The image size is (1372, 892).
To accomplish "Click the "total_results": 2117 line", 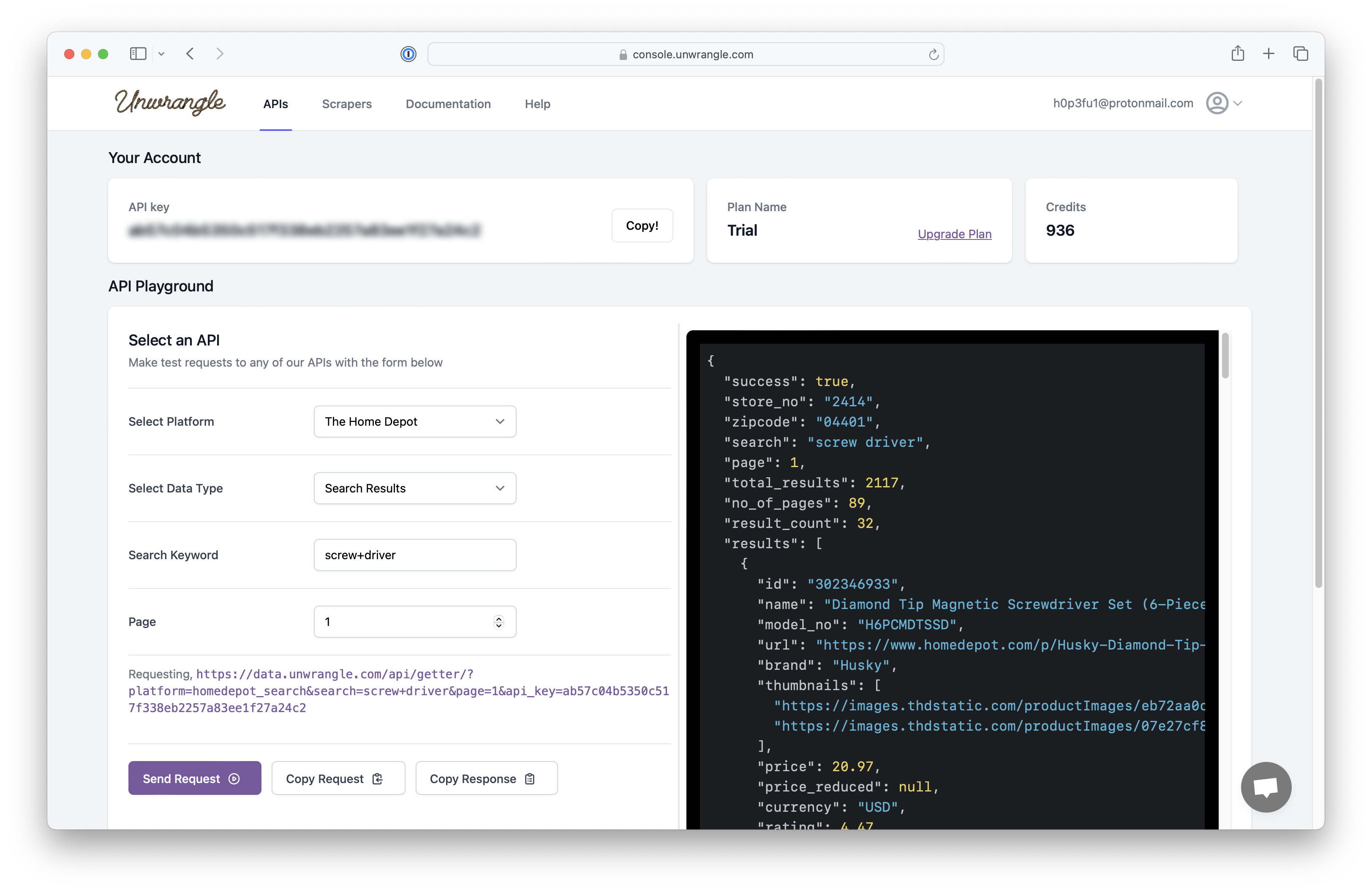I will tap(814, 483).
